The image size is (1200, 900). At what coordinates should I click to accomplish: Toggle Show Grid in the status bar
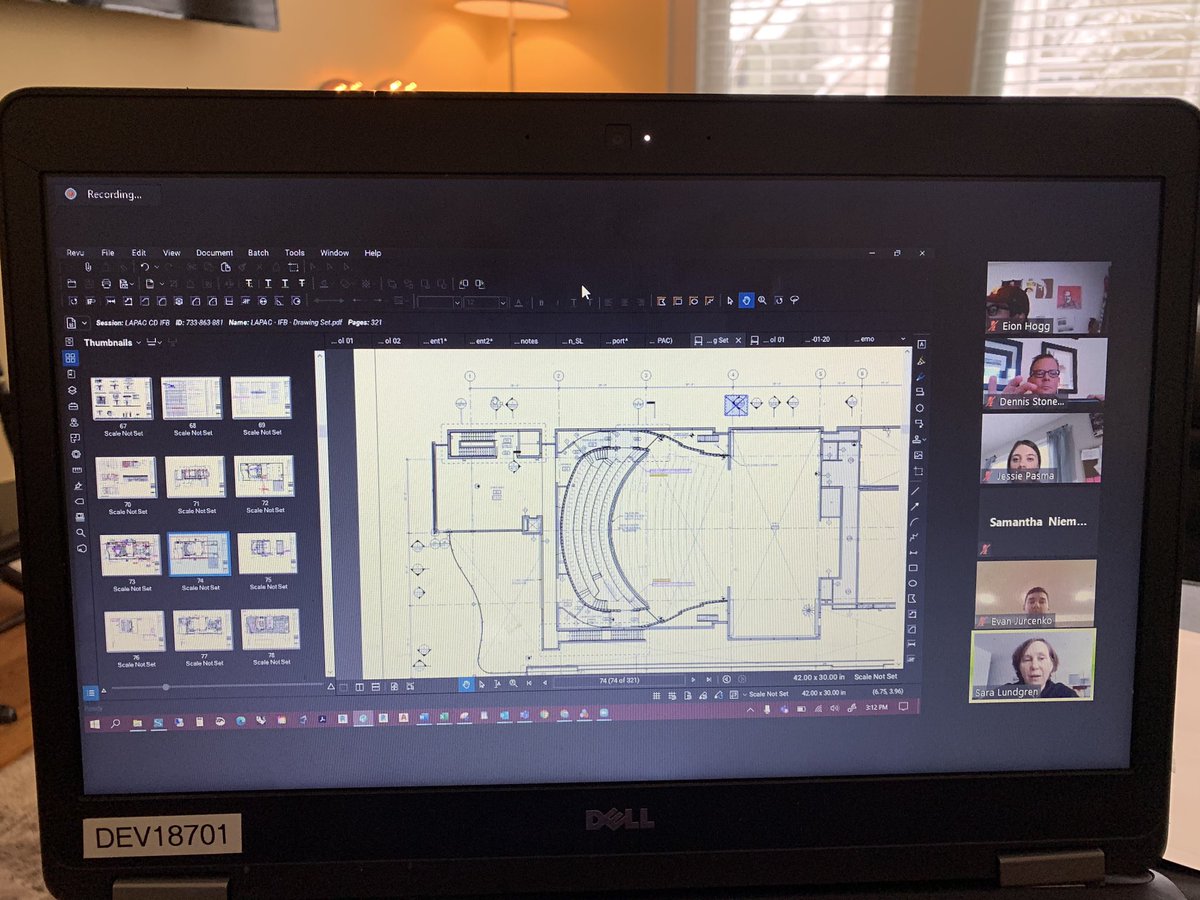pyautogui.click(x=656, y=694)
